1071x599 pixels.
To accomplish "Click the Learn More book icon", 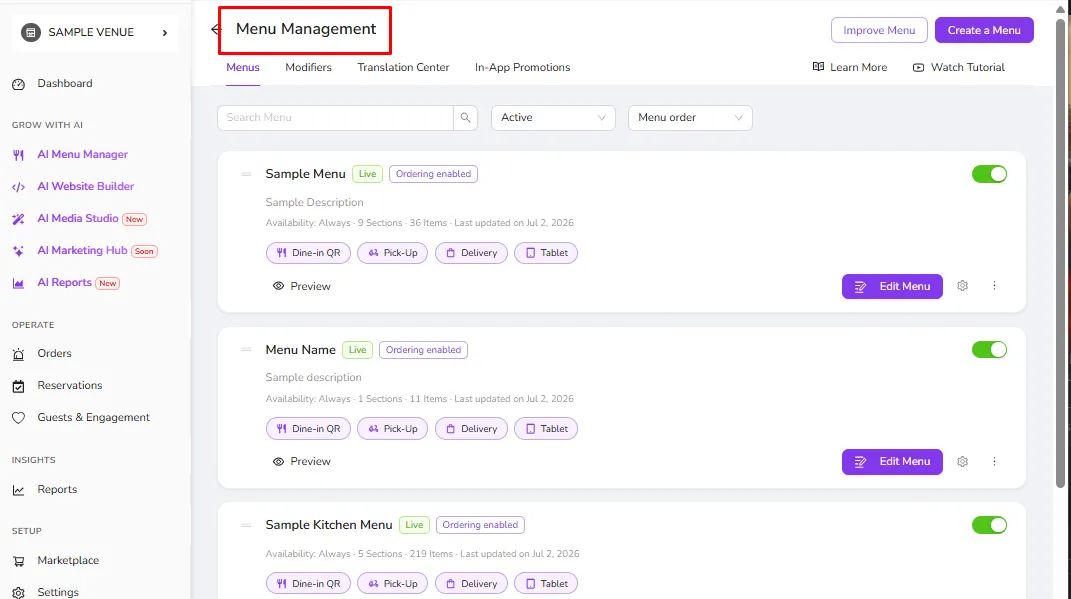I will point(818,67).
